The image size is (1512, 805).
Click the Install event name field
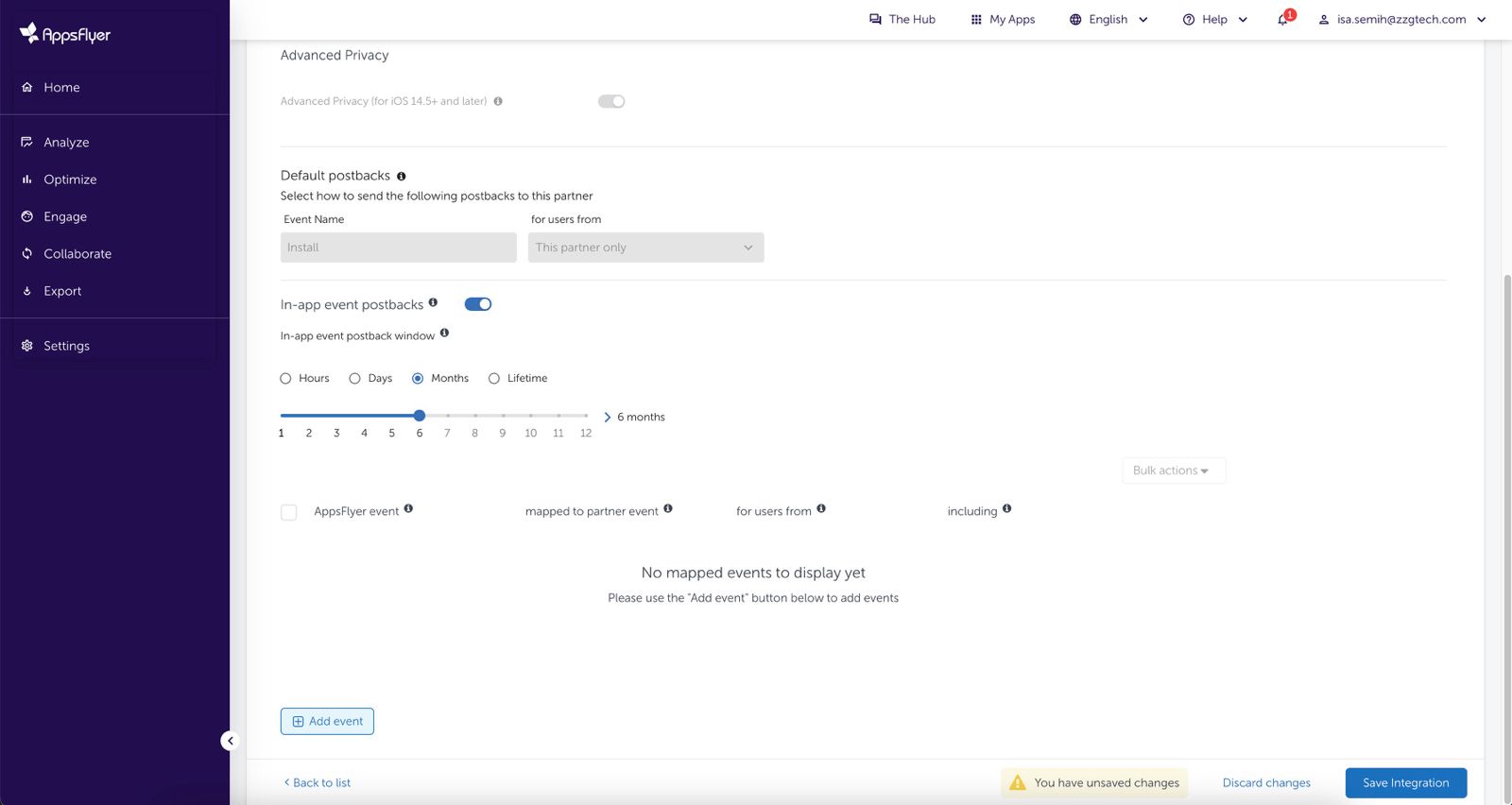click(399, 248)
